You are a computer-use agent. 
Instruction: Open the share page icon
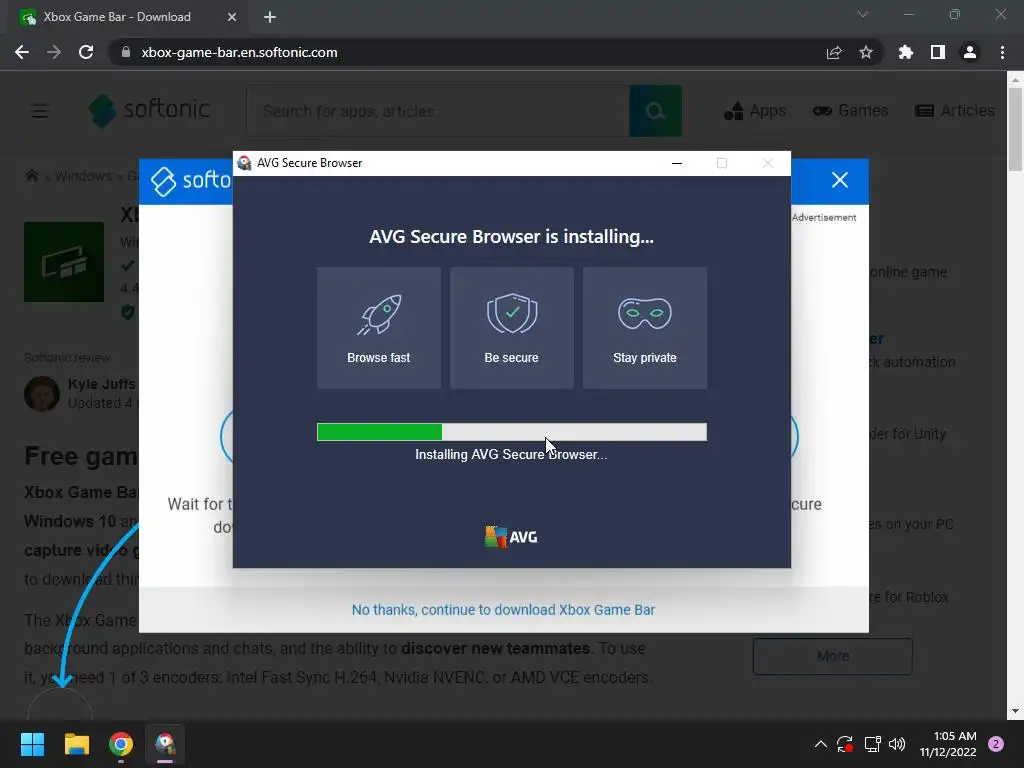(834, 52)
